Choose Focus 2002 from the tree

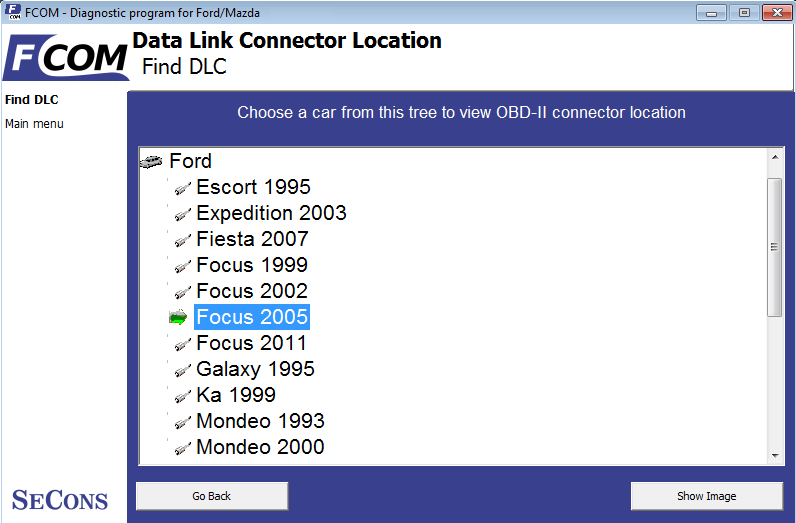point(252,291)
